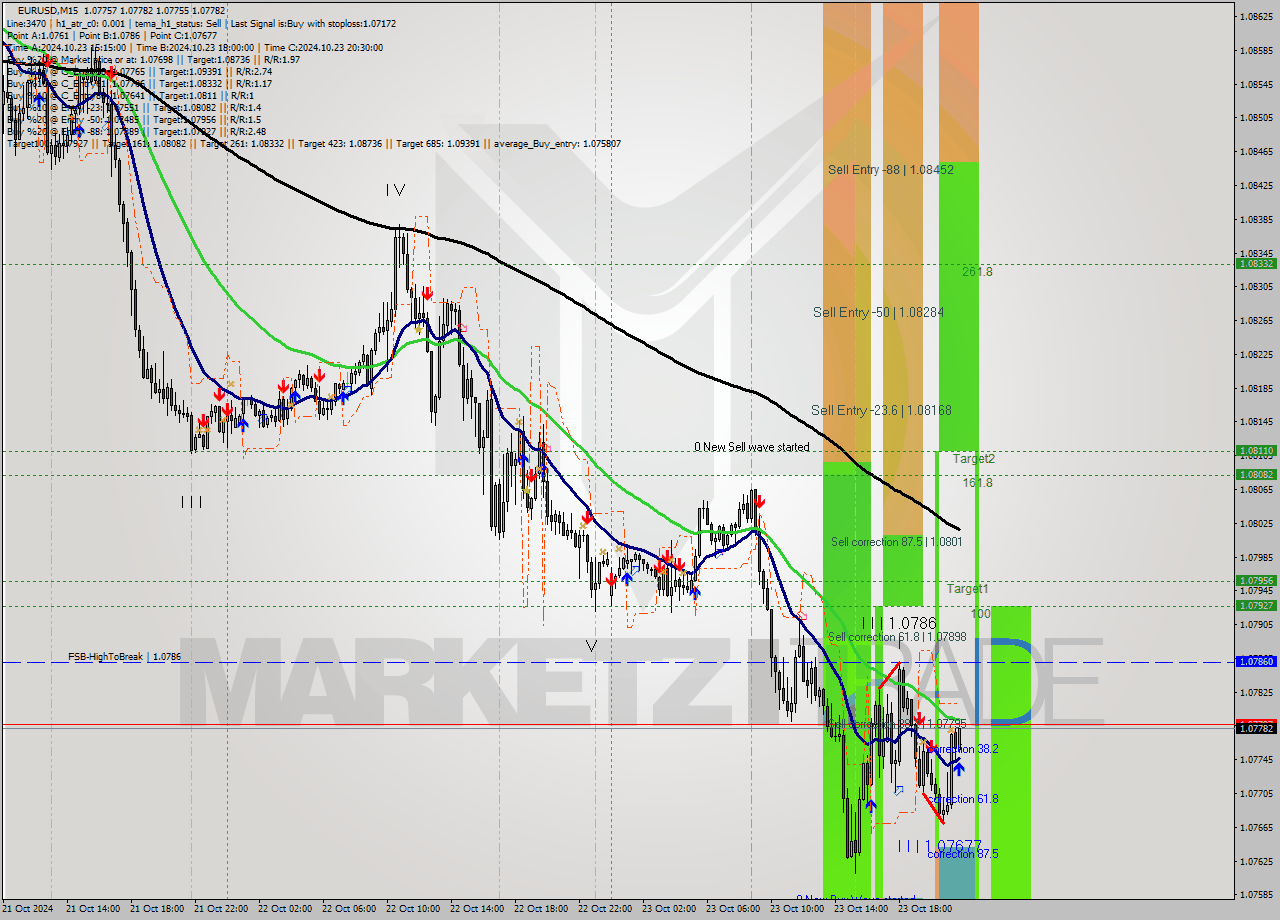Click the blue 'correction 87.5' label

963,854
